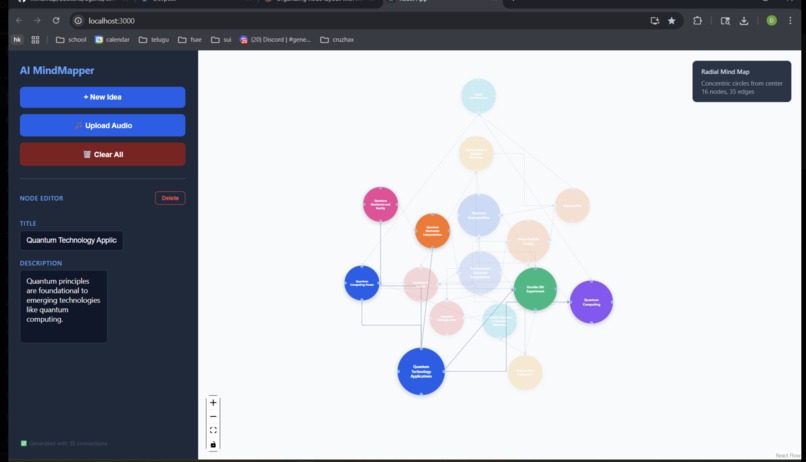Click install app icon in address bar
806x462 pixels.
point(654,21)
